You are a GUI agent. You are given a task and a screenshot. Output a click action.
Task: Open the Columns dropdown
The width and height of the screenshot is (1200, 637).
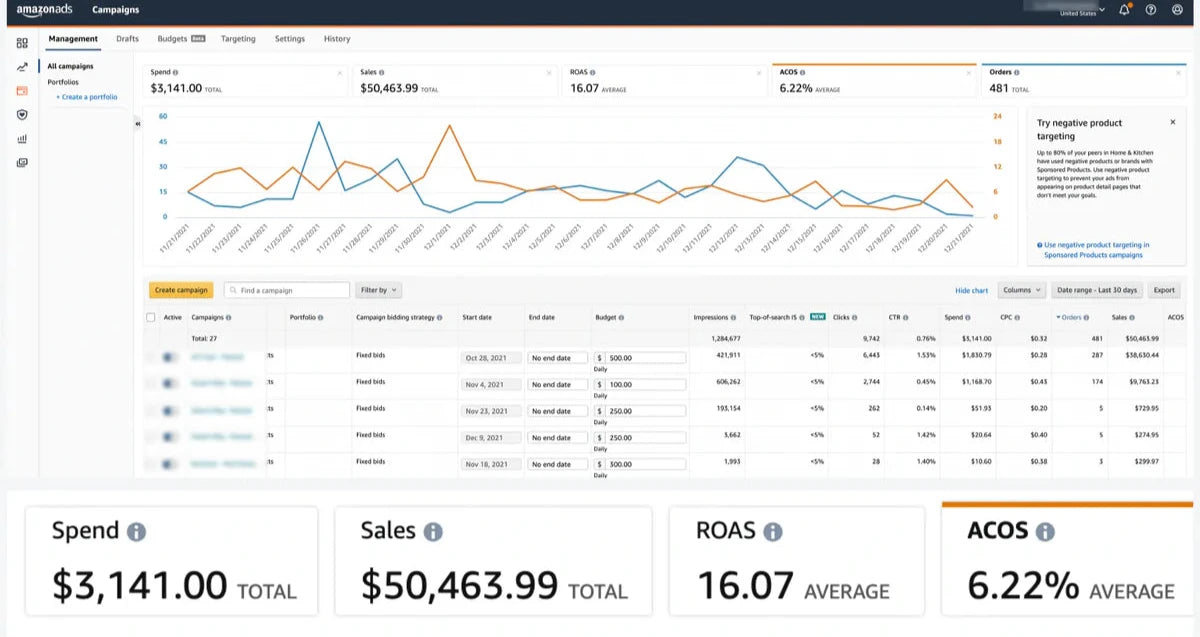1021,290
